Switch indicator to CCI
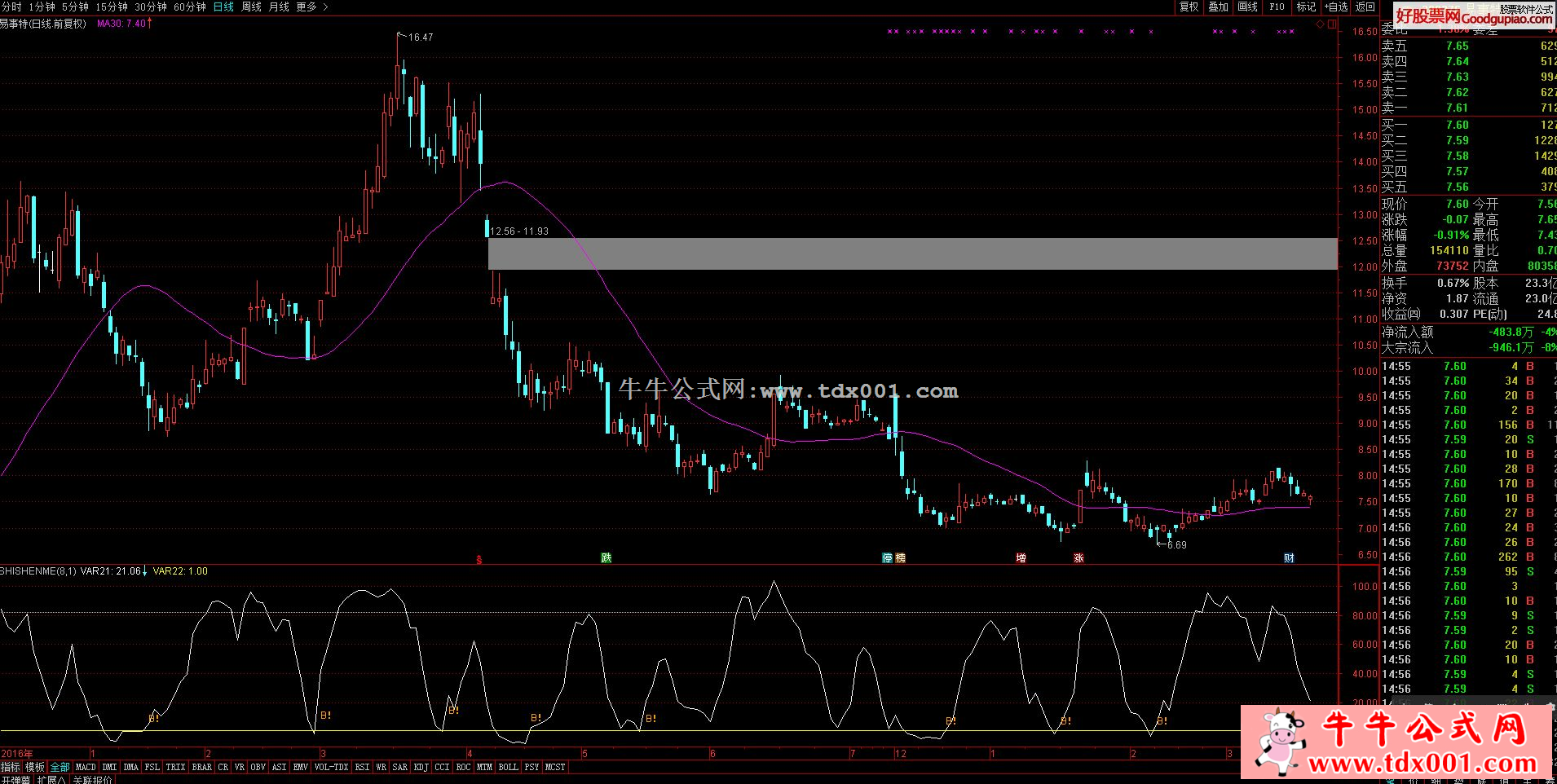Image resolution: width=1557 pixels, height=784 pixels. [443, 767]
